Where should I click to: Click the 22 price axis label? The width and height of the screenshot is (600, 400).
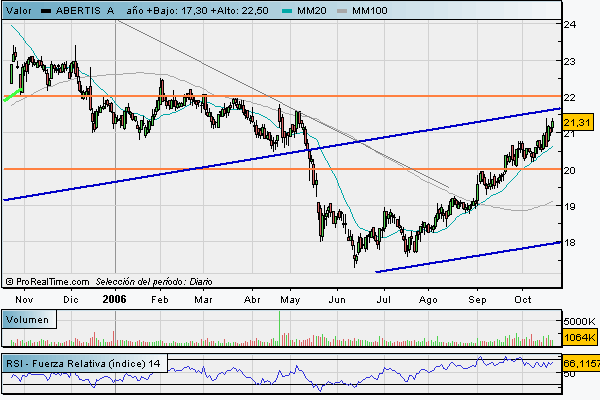click(569, 98)
